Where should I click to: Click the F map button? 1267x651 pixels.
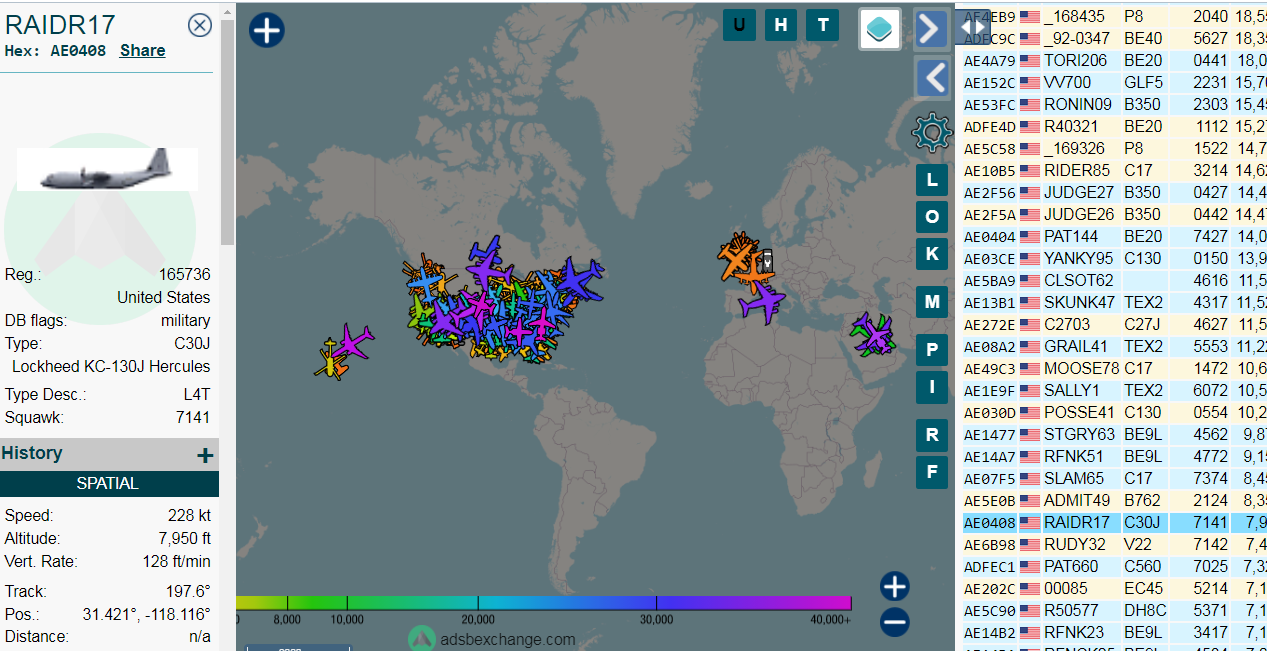click(x=932, y=472)
